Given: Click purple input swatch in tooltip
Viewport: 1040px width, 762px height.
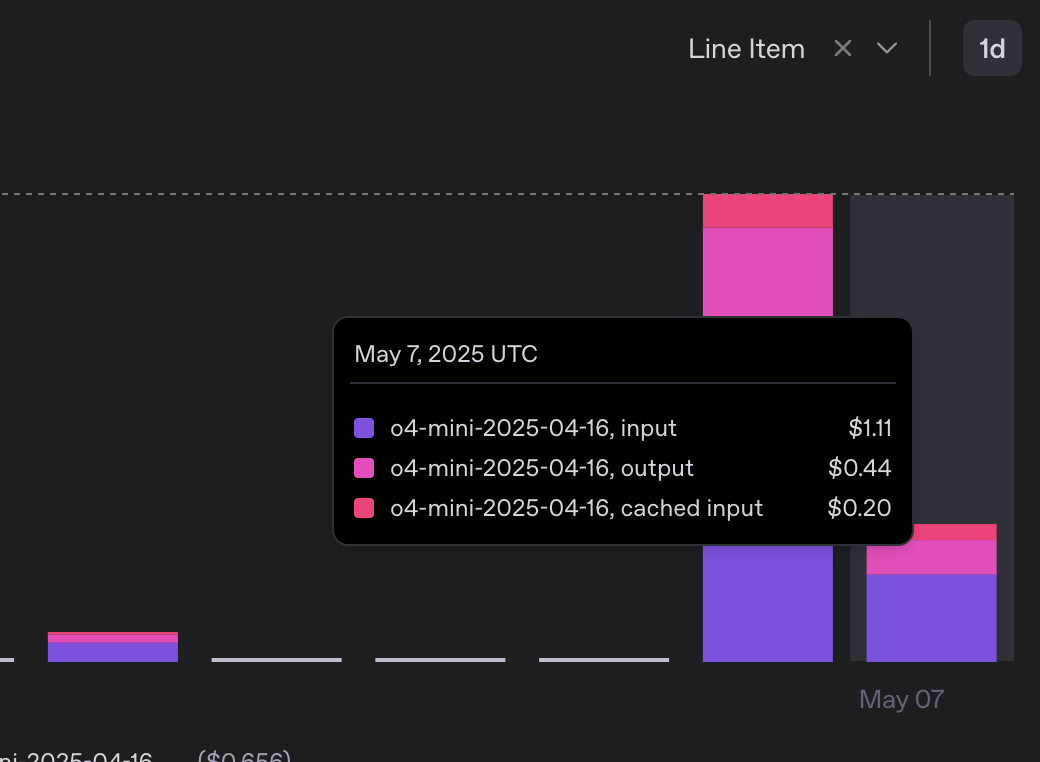Looking at the screenshot, I should [x=364, y=428].
